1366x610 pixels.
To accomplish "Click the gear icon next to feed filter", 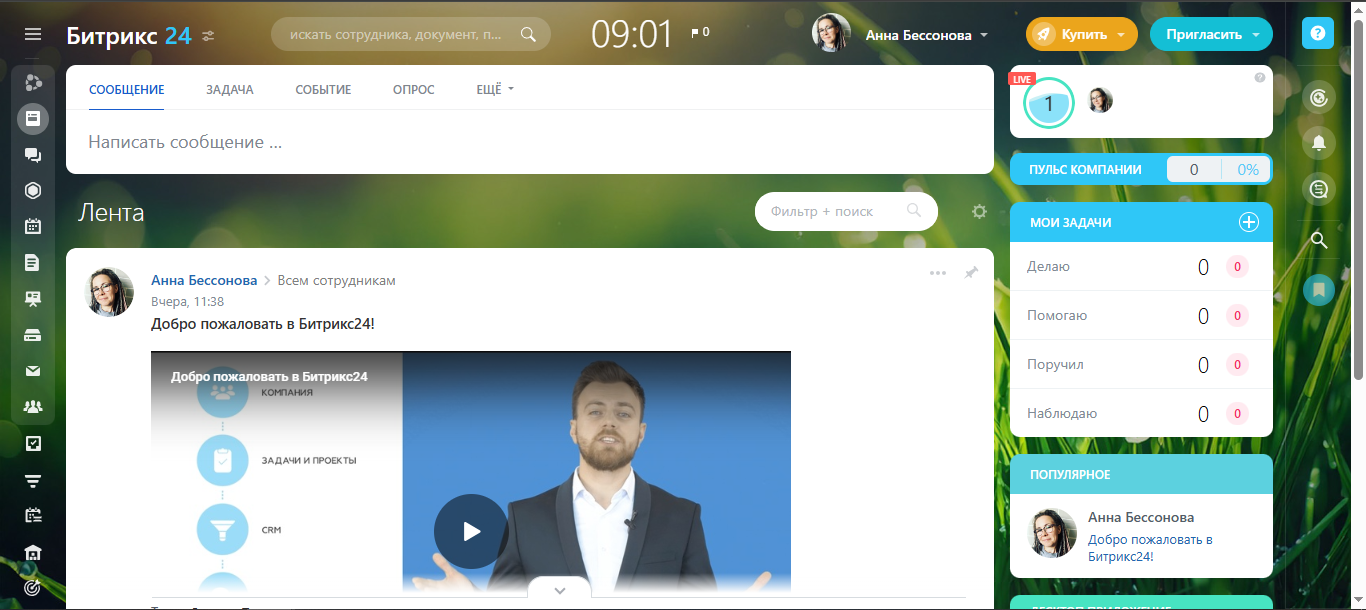I will click(x=979, y=211).
